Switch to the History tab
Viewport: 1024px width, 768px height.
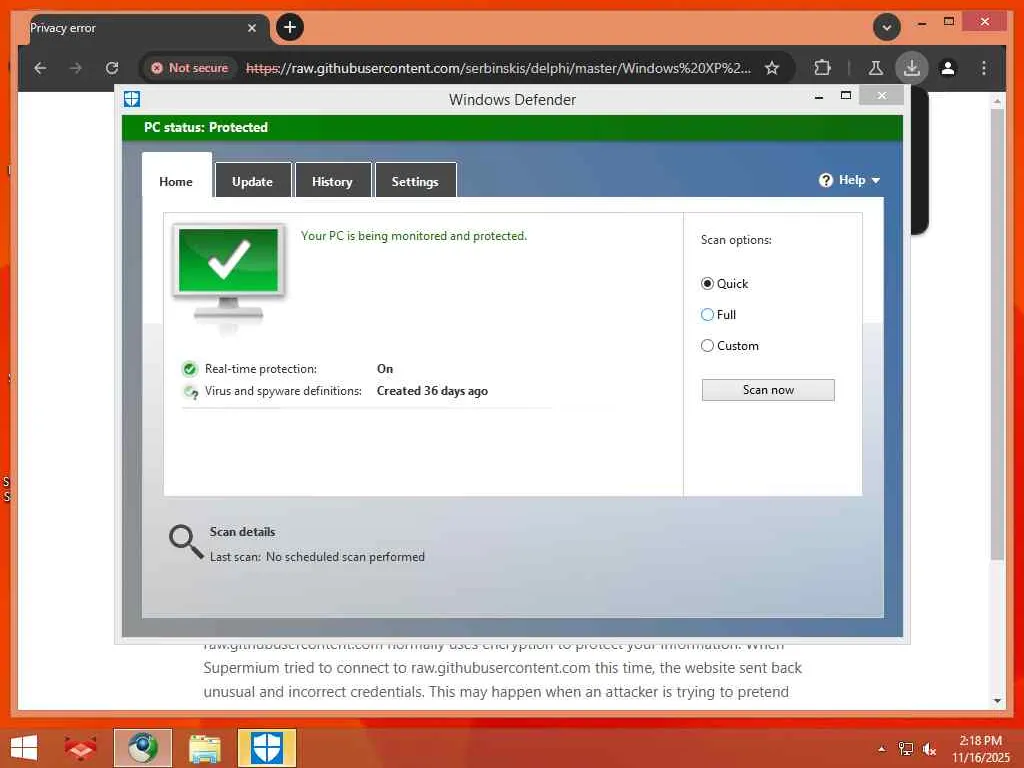pos(333,181)
